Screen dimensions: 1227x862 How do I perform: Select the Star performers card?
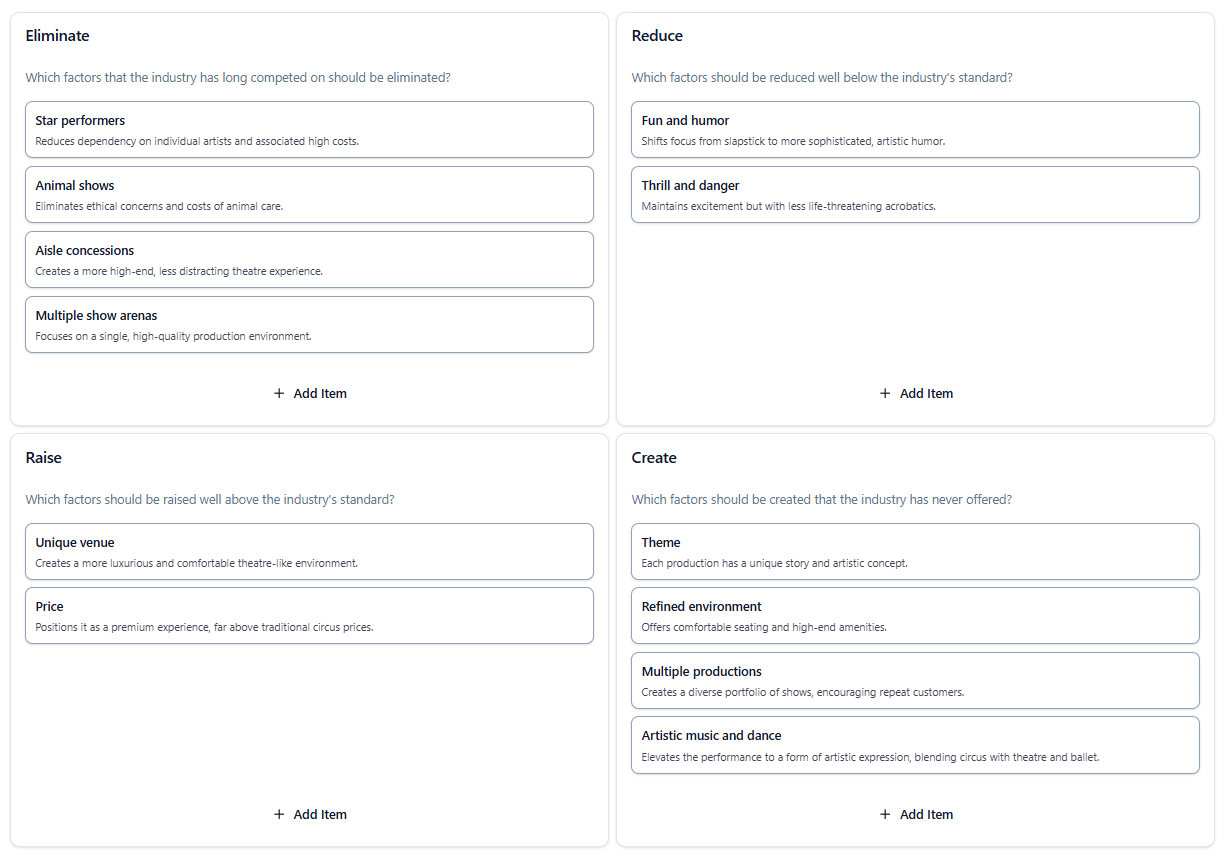tap(309, 129)
